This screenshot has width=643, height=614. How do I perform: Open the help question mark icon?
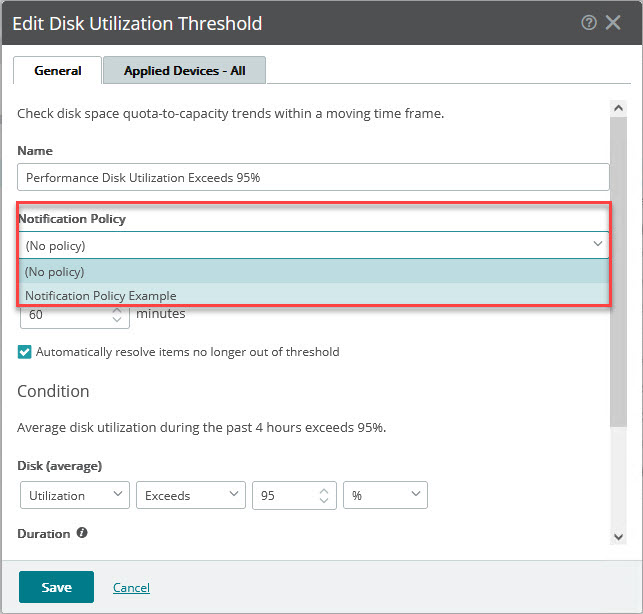(x=589, y=23)
